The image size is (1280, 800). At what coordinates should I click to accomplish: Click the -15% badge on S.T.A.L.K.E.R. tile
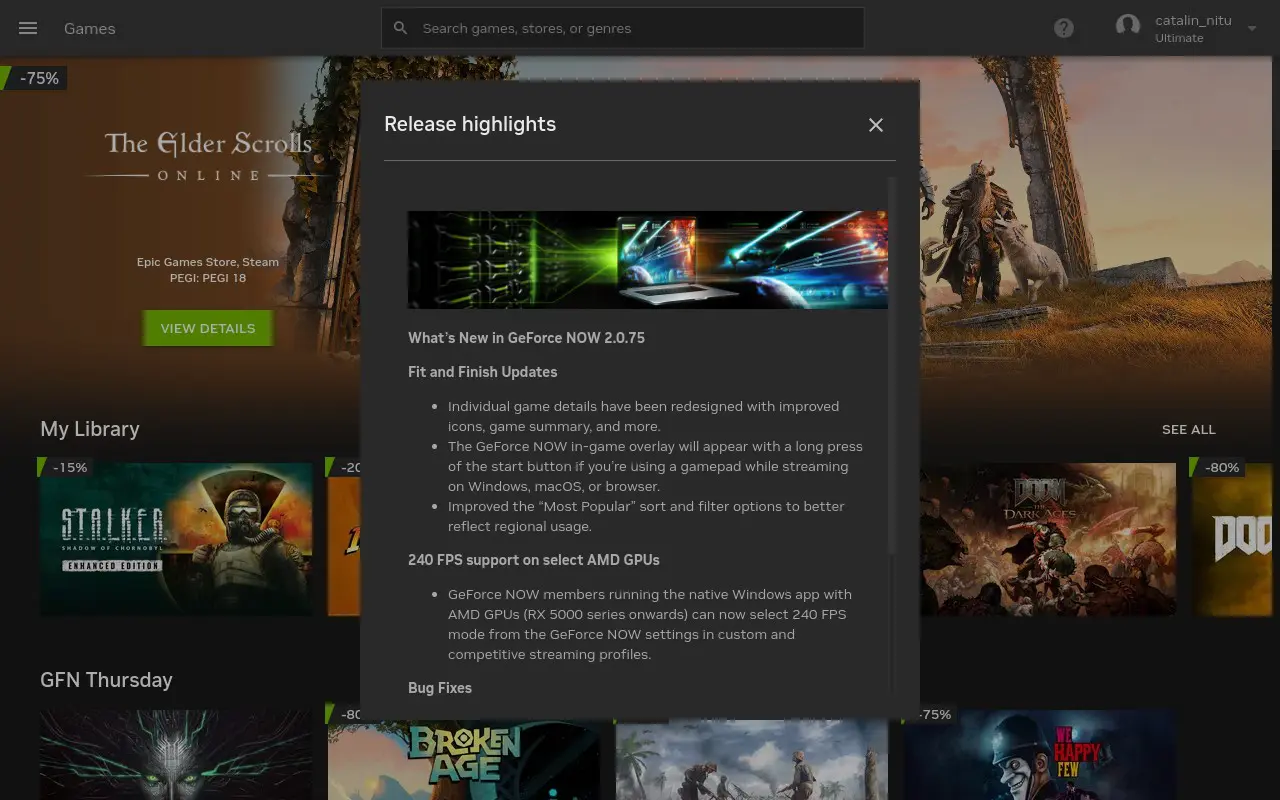64,467
